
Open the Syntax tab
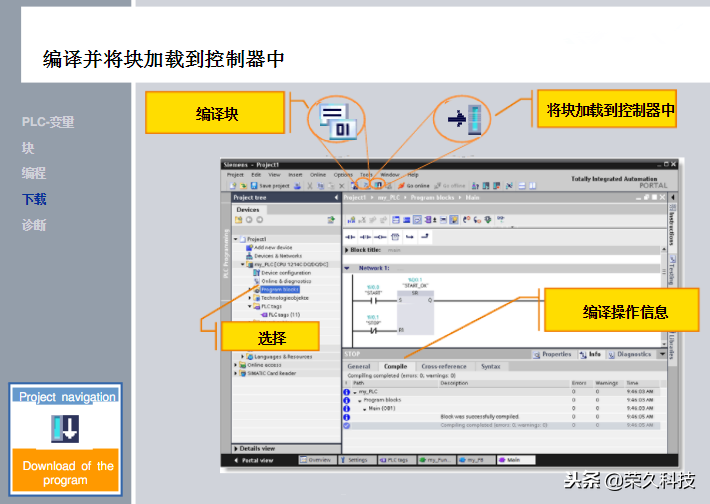(491, 366)
